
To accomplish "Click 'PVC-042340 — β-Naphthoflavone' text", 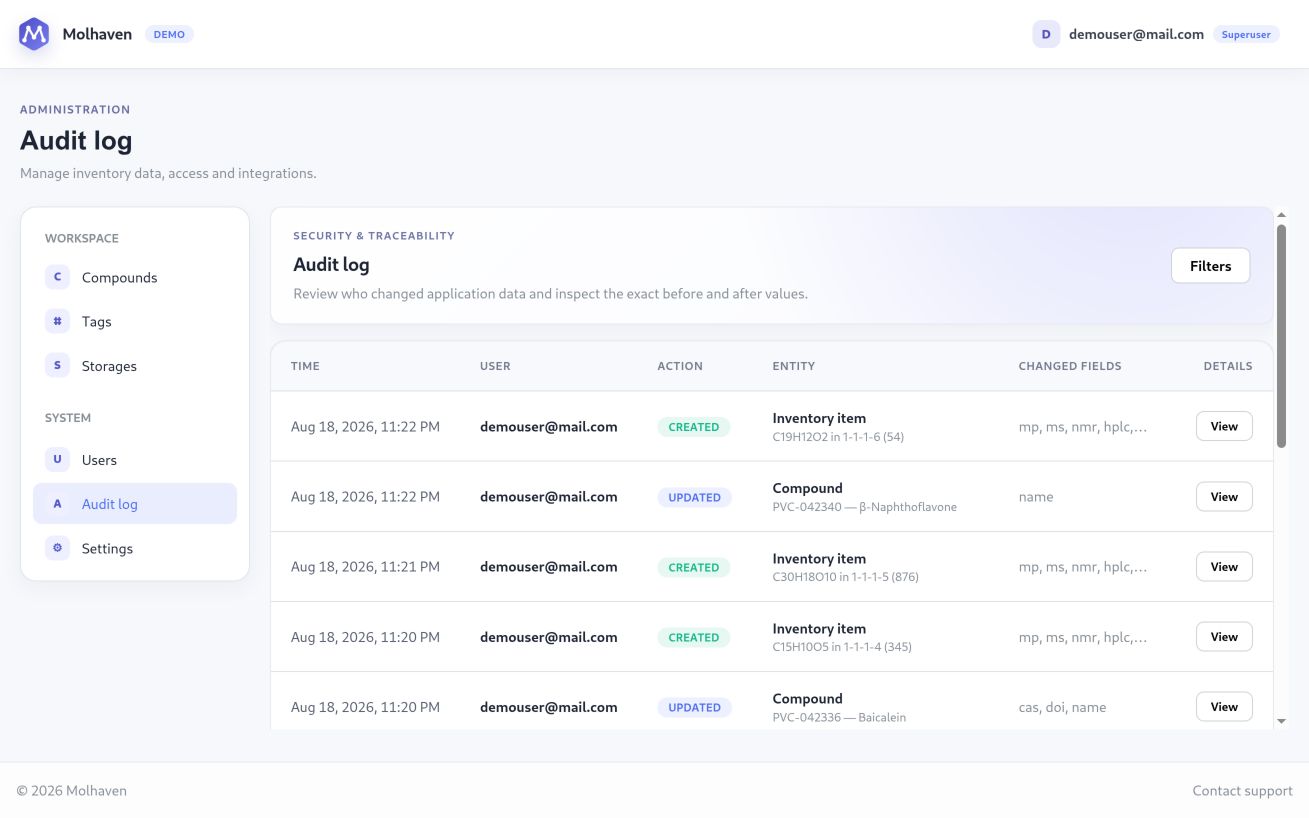I will pyautogui.click(x=865, y=507).
